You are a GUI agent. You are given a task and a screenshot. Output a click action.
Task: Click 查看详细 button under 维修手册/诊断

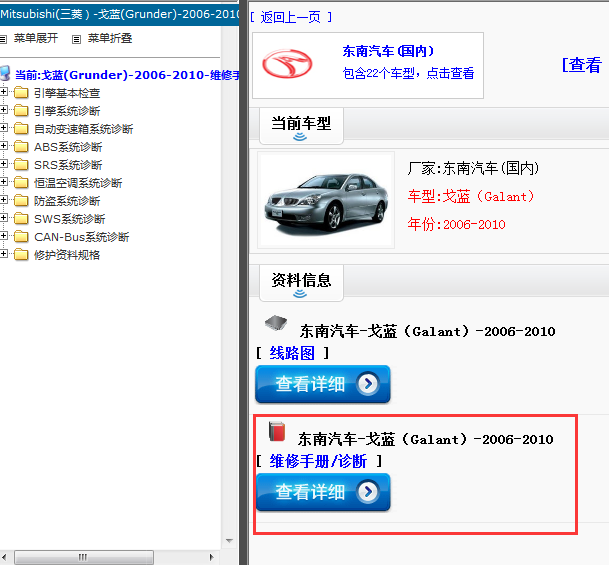click(323, 492)
